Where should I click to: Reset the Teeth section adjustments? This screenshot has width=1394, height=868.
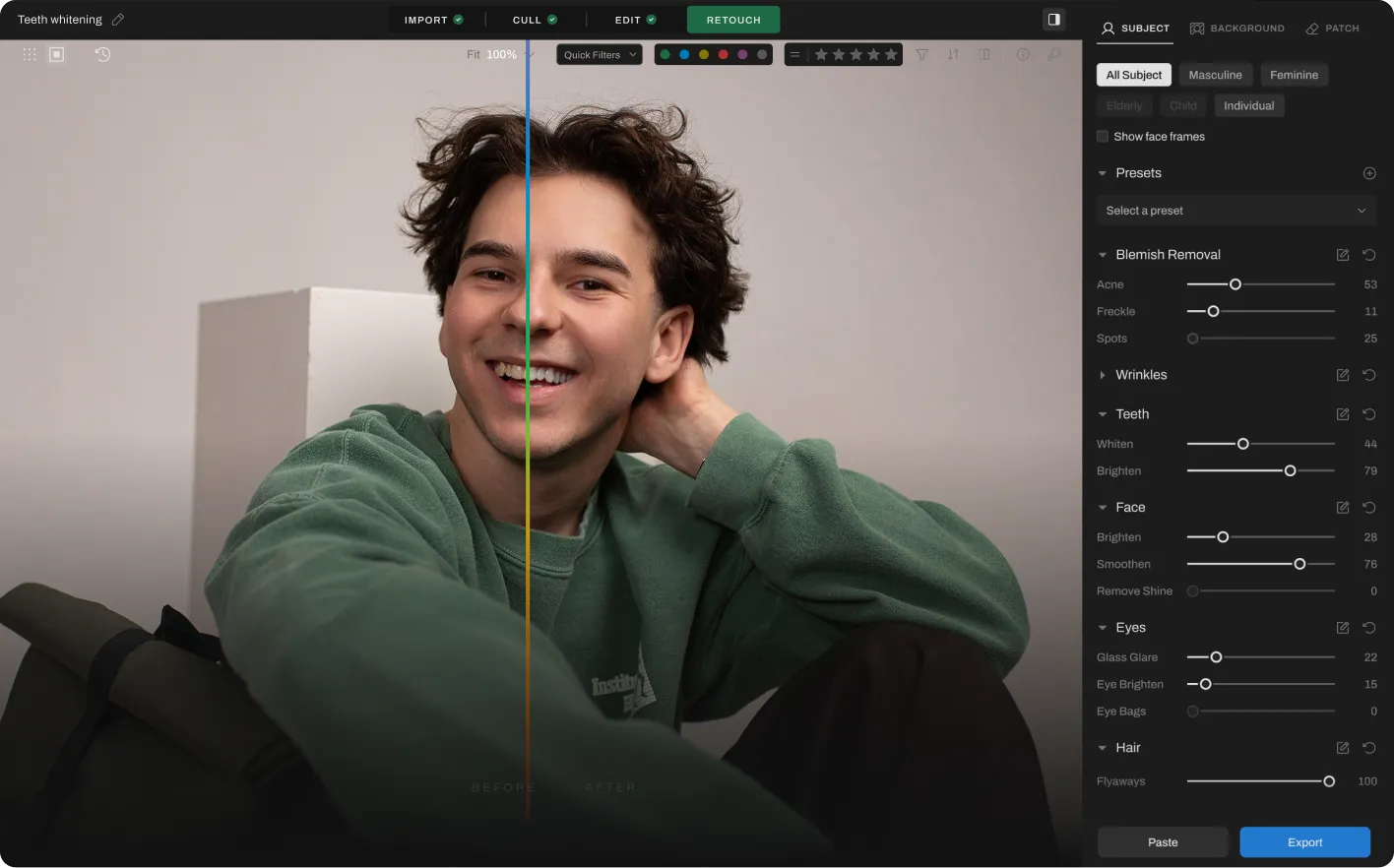tap(1368, 414)
